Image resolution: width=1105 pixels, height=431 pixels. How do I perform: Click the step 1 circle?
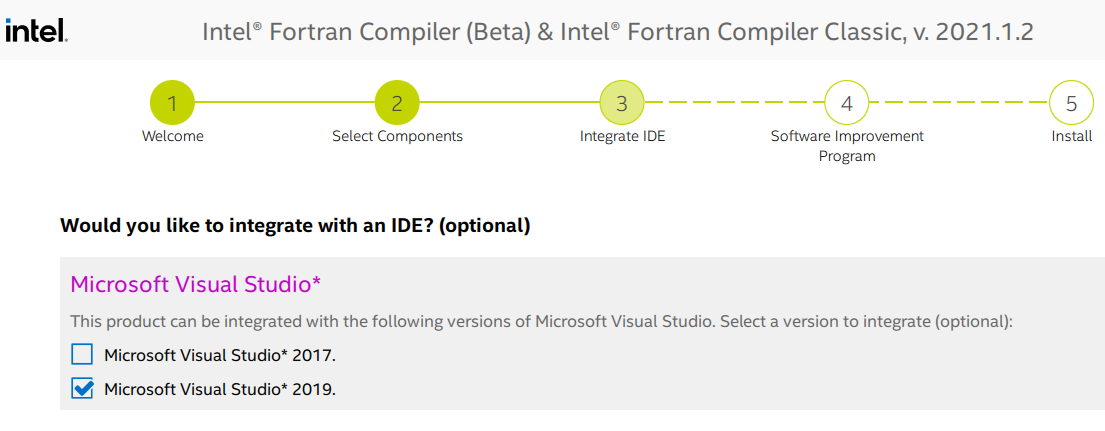[172, 103]
